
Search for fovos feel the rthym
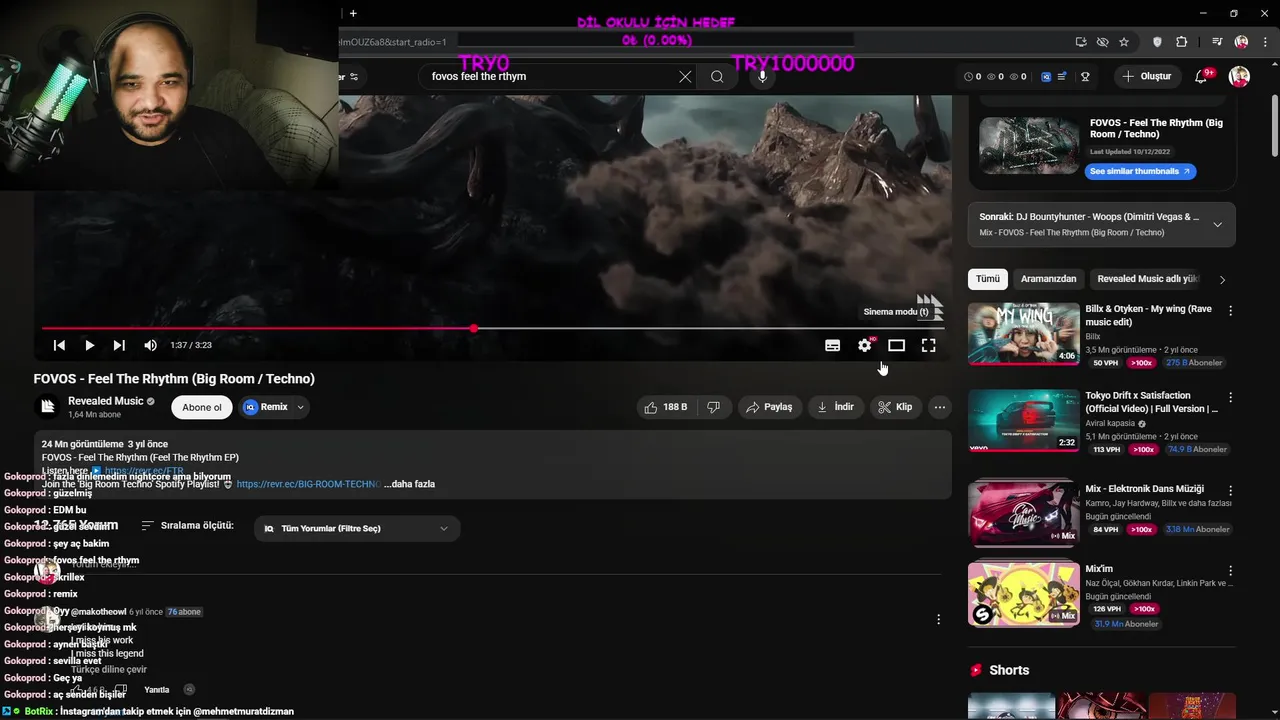tap(717, 76)
